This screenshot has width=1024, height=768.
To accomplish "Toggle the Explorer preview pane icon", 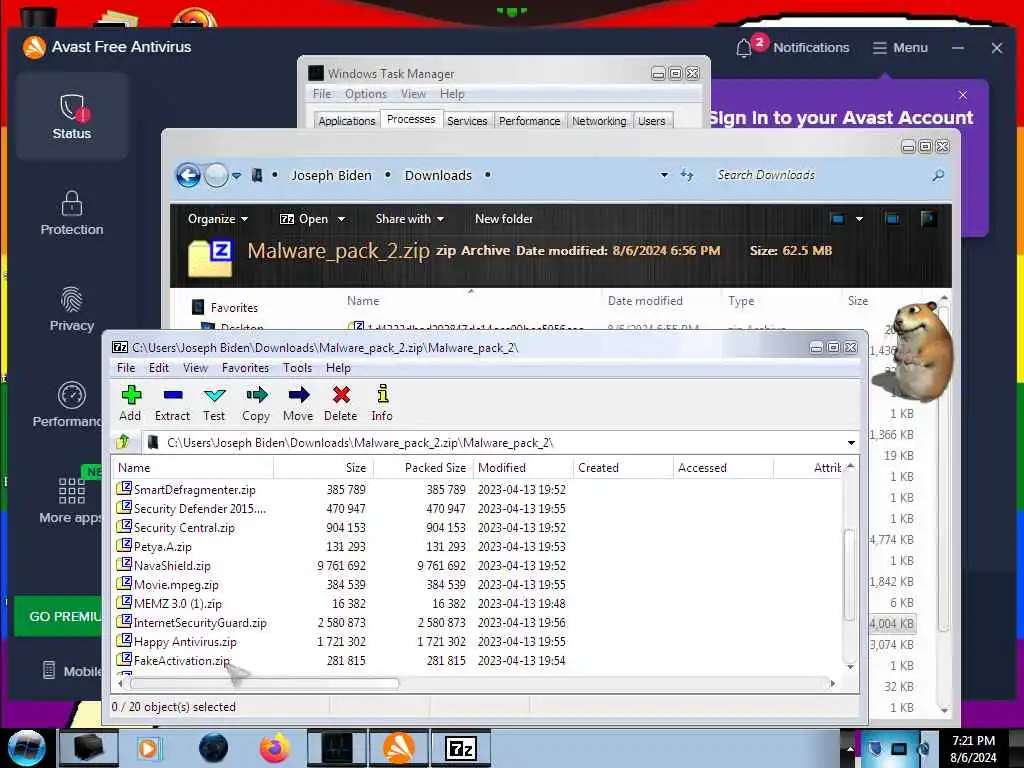I will click(892, 219).
